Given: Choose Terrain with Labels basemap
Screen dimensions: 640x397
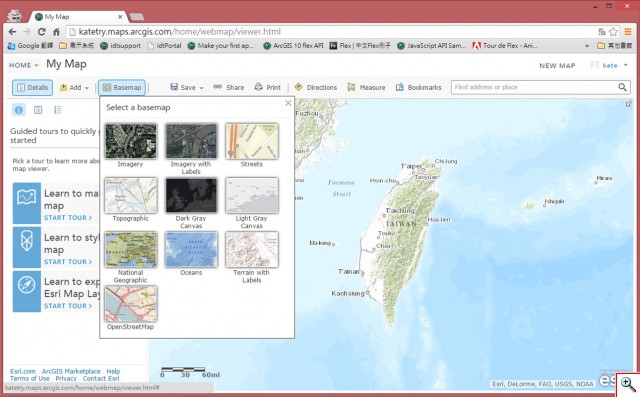Looking at the screenshot, I should [252, 250].
